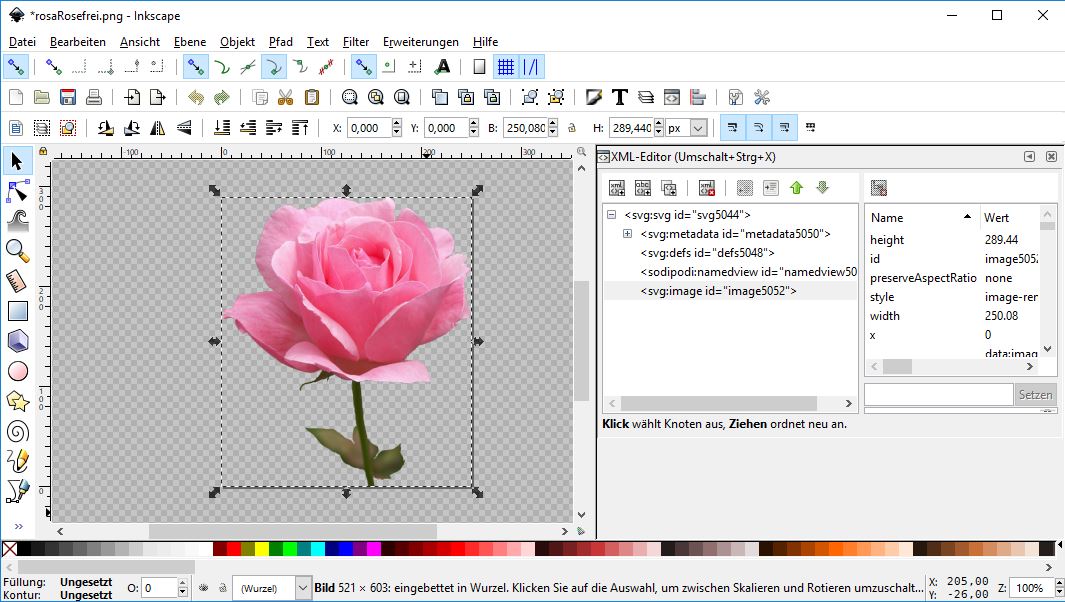This screenshot has width=1065, height=602.
Task: Click the Save document floppy icon
Action: [68, 97]
